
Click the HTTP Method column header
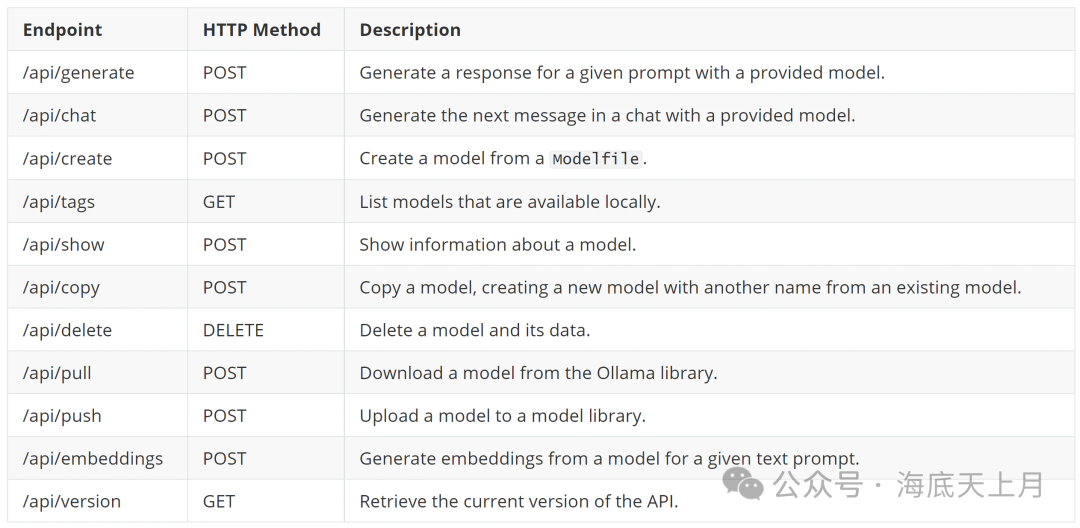(x=261, y=30)
